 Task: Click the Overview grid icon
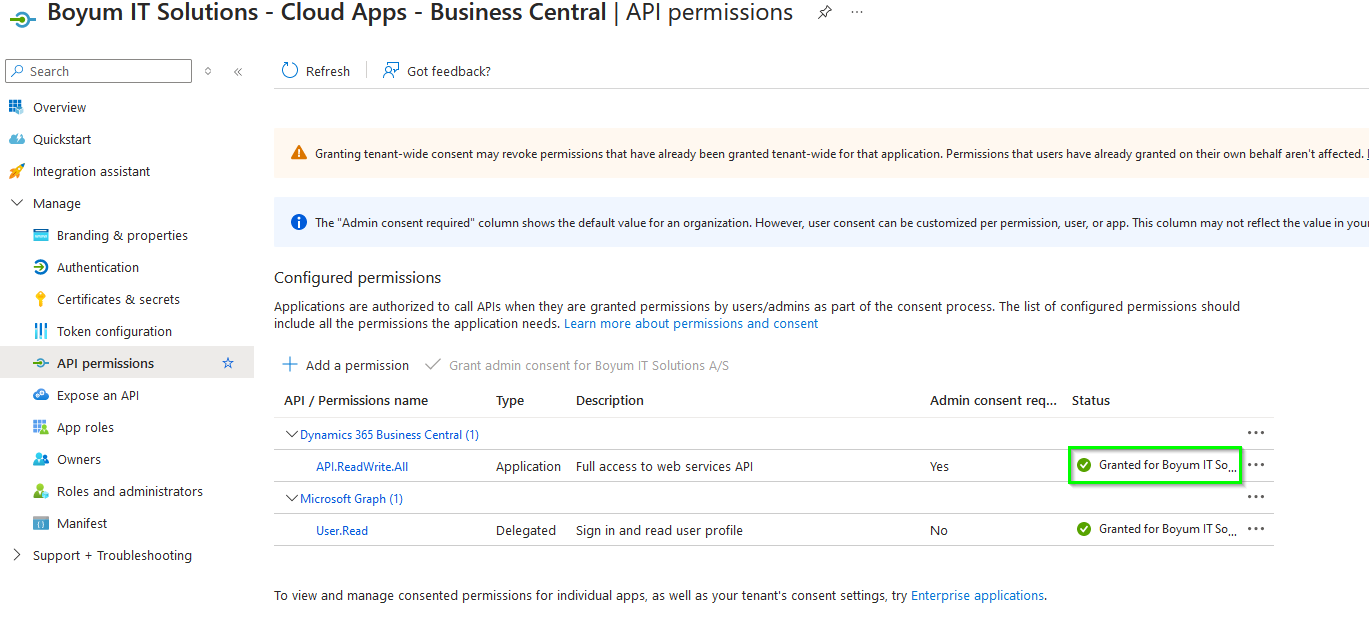pos(16,107)
